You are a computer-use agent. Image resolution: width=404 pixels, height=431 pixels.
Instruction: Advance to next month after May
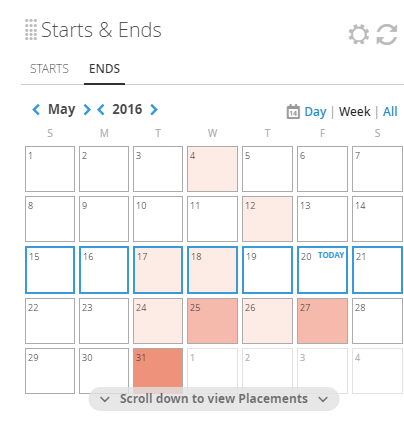tap(87, 109)
